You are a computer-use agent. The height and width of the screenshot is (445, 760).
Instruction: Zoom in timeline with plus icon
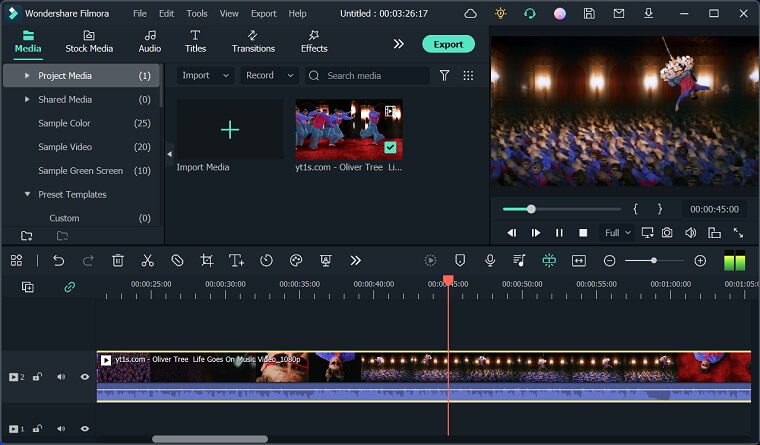700,261
